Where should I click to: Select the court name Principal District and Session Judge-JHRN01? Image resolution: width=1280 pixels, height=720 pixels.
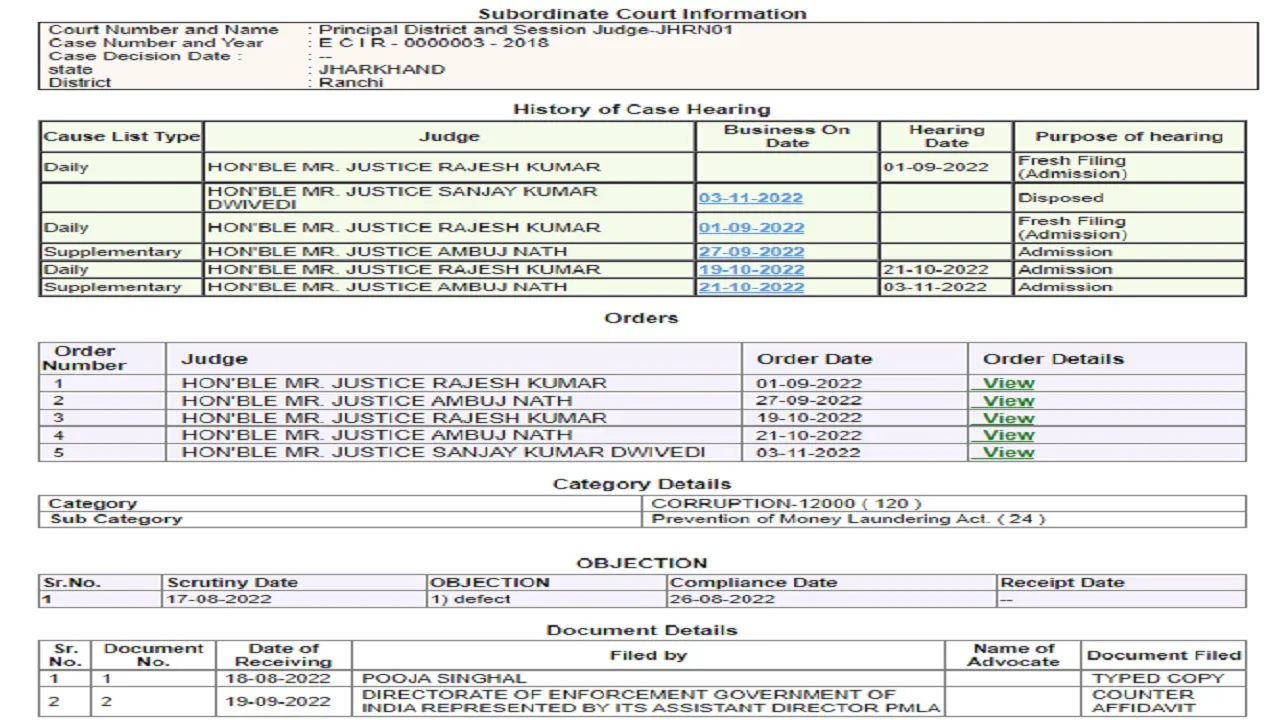pyautogui.click(x=527, y=30)
